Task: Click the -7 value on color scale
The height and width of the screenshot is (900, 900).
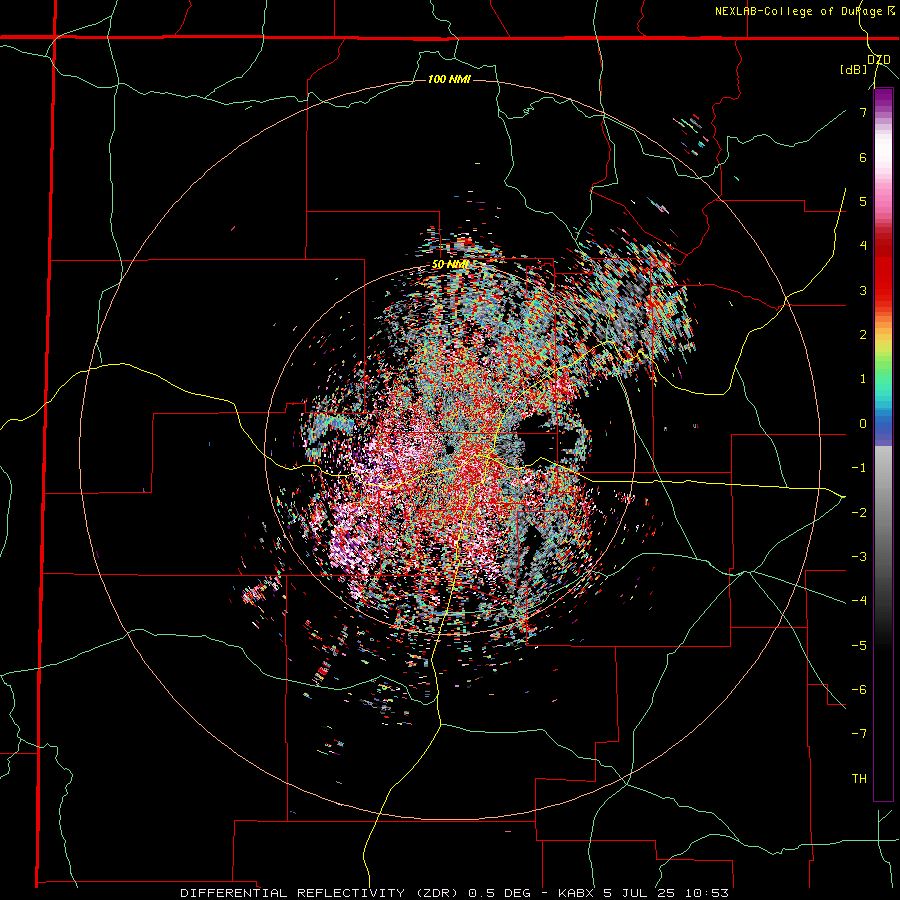Action: coord(859,734)
